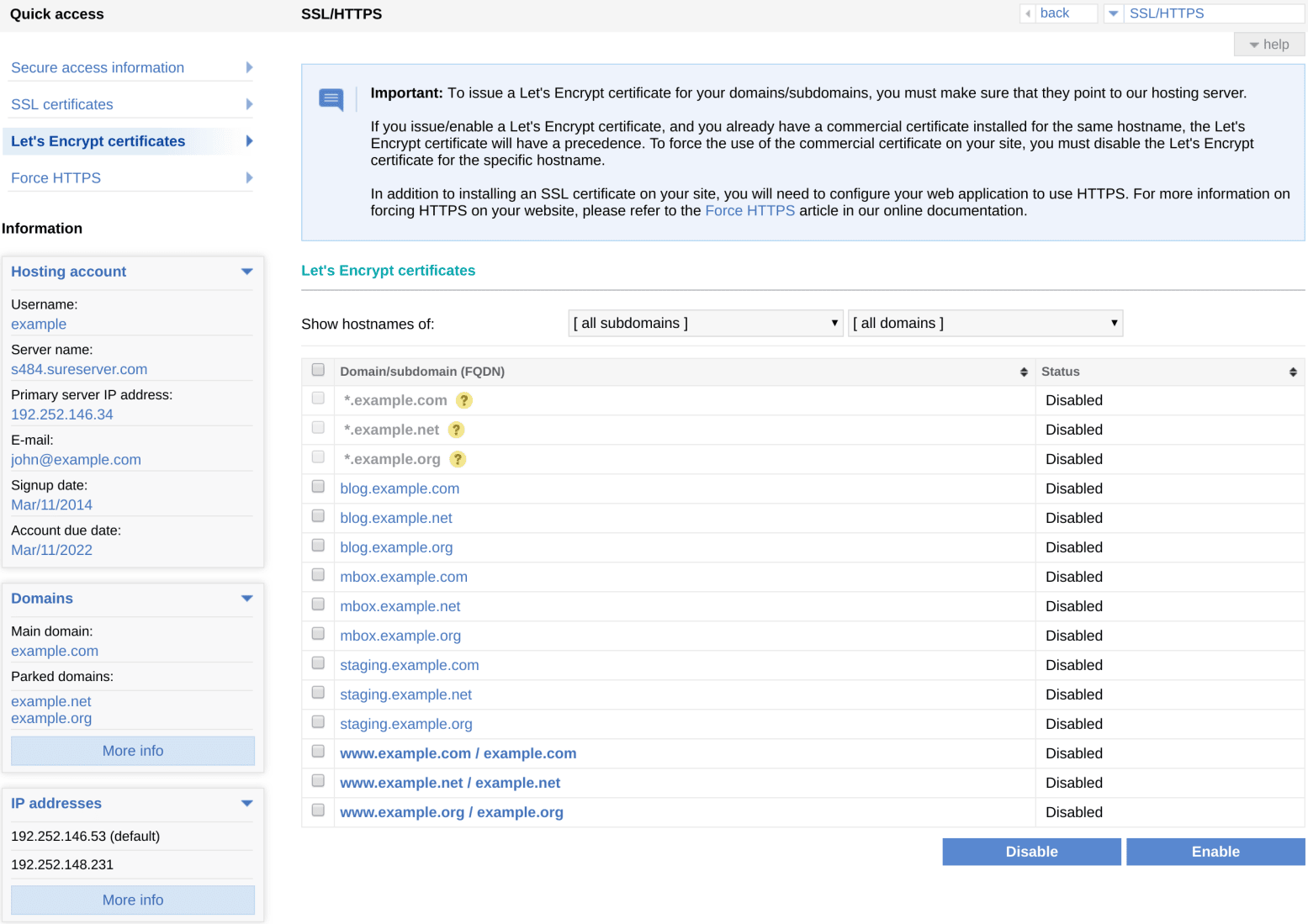Click the question mark beside *.example.org
1308x924 pixels.
[x=458, y=460]
